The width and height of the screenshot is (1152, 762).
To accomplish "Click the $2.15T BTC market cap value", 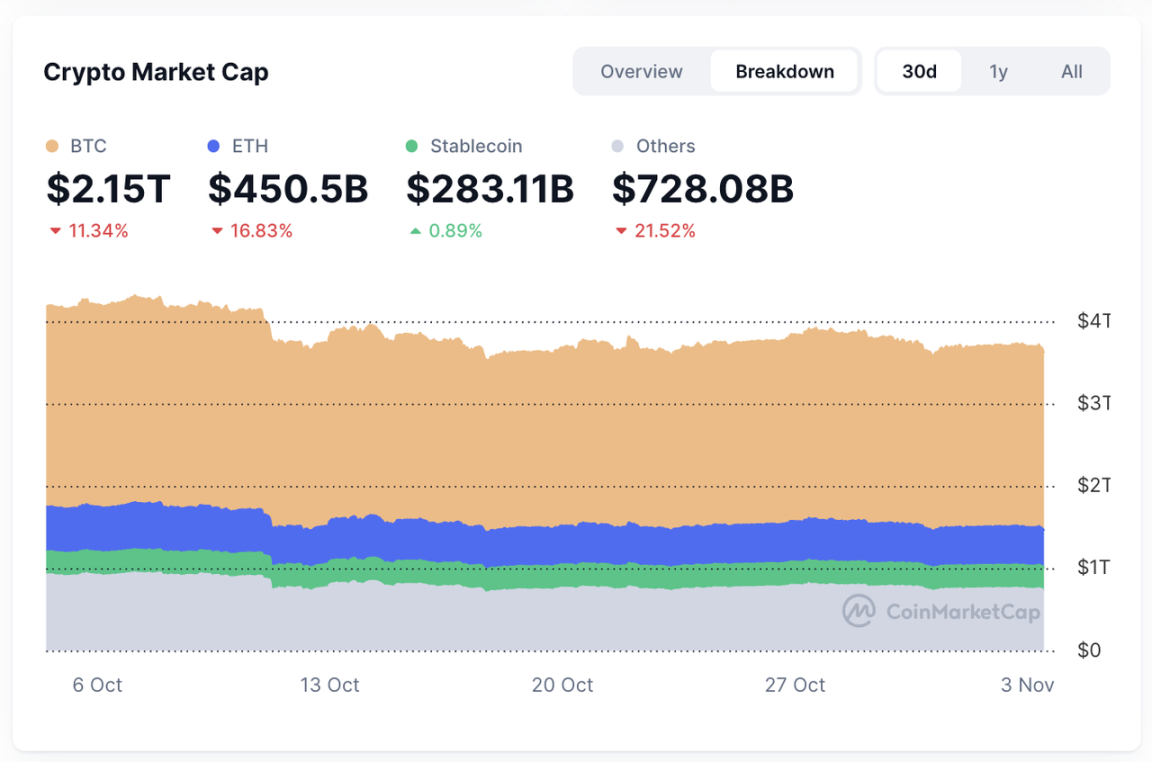I will click(108, 189).
